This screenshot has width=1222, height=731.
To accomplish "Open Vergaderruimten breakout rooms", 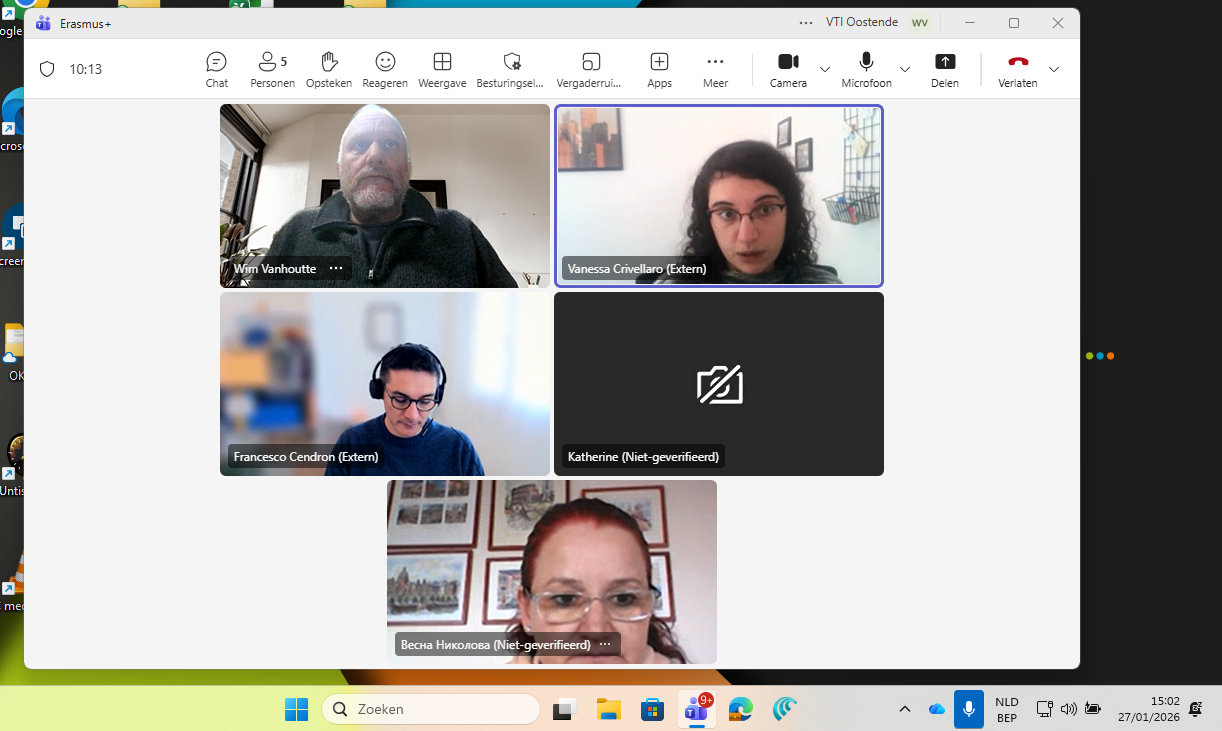I will 590,69.
